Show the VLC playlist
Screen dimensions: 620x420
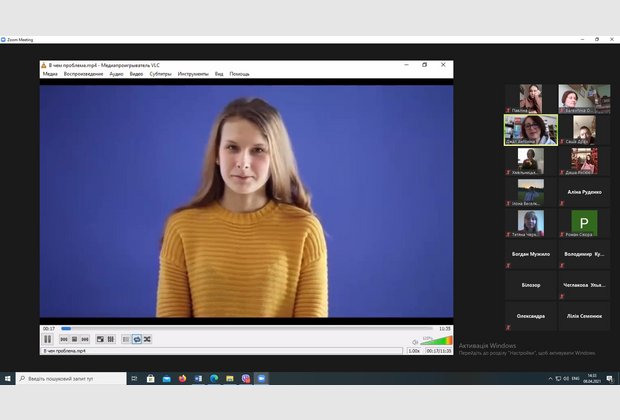[x=126, y=340]
